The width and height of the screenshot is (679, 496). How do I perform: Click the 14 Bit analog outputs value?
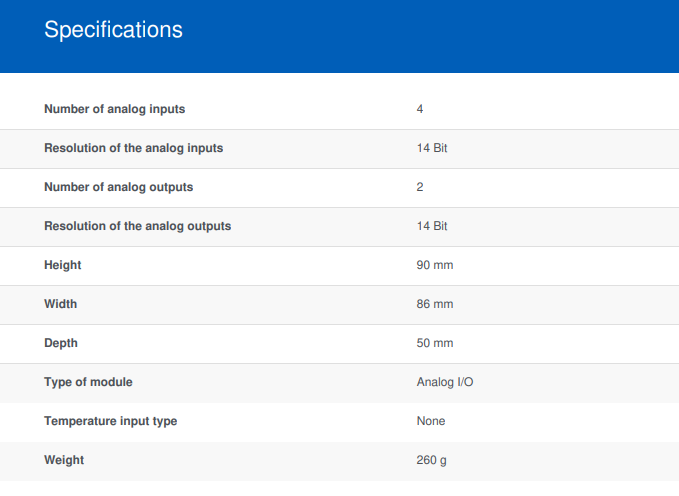tap(432, 226)
